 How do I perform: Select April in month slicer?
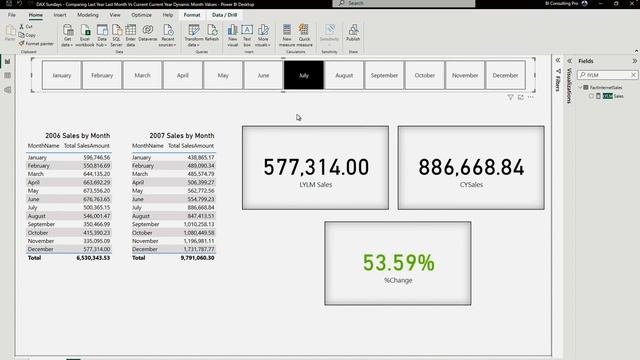(x=183, y=75)
